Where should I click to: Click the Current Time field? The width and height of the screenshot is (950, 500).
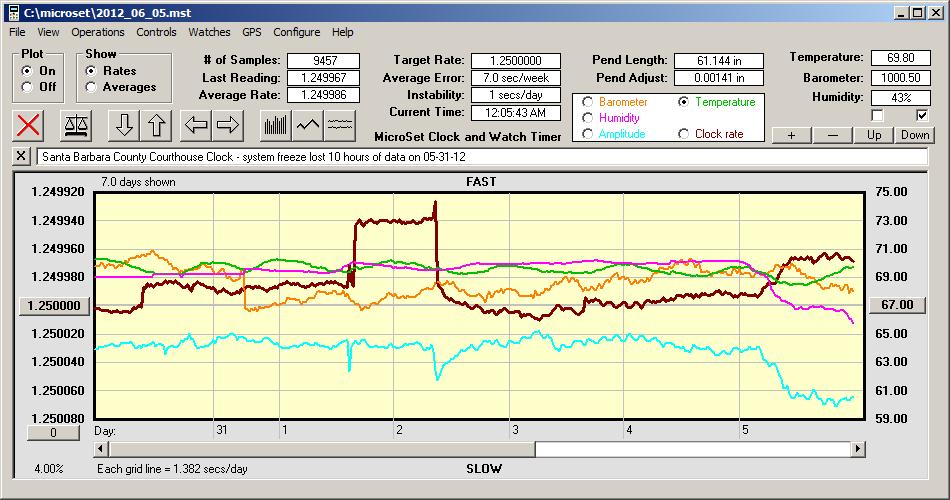click(516, 112)
